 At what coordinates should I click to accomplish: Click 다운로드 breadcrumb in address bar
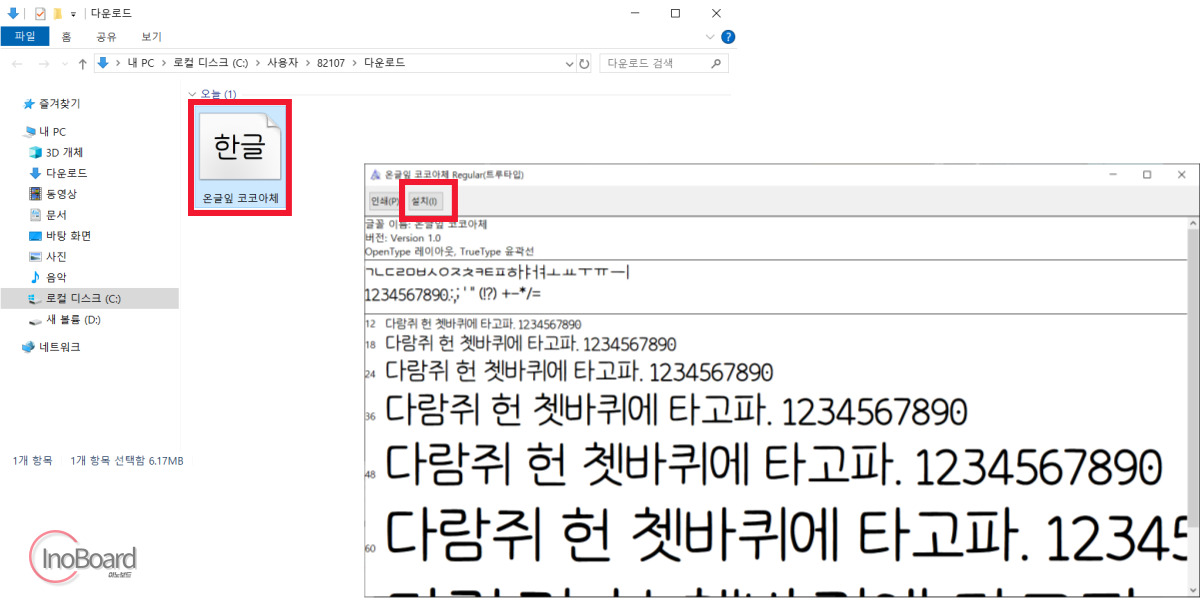(385, 63)
